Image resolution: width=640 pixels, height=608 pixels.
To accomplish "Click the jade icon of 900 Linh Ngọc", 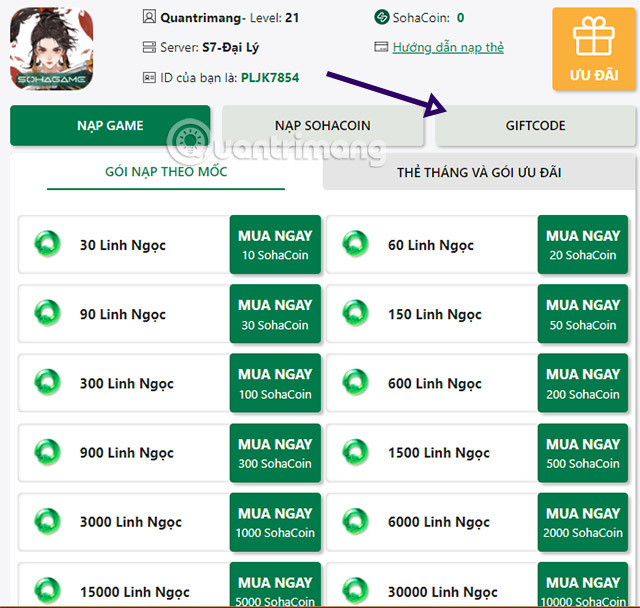I will point(47,452).
